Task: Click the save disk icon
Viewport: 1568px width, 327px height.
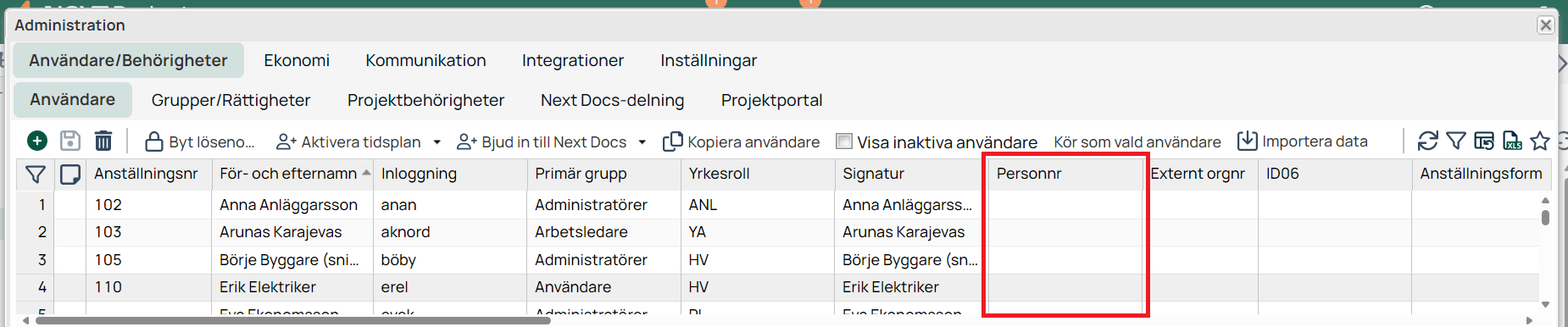Action: 70,141
